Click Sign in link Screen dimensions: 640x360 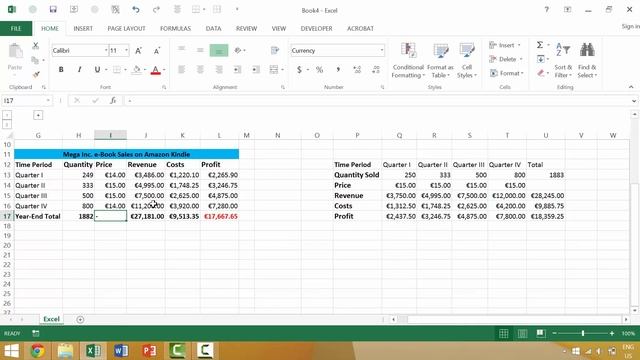click(x=630, y=26)
